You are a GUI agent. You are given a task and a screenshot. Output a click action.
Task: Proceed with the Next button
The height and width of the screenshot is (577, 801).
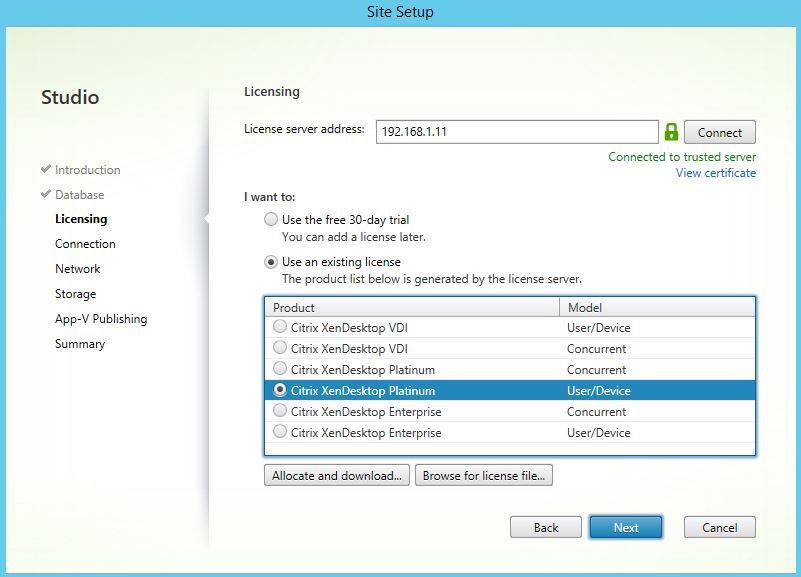(x=626, y=527)
